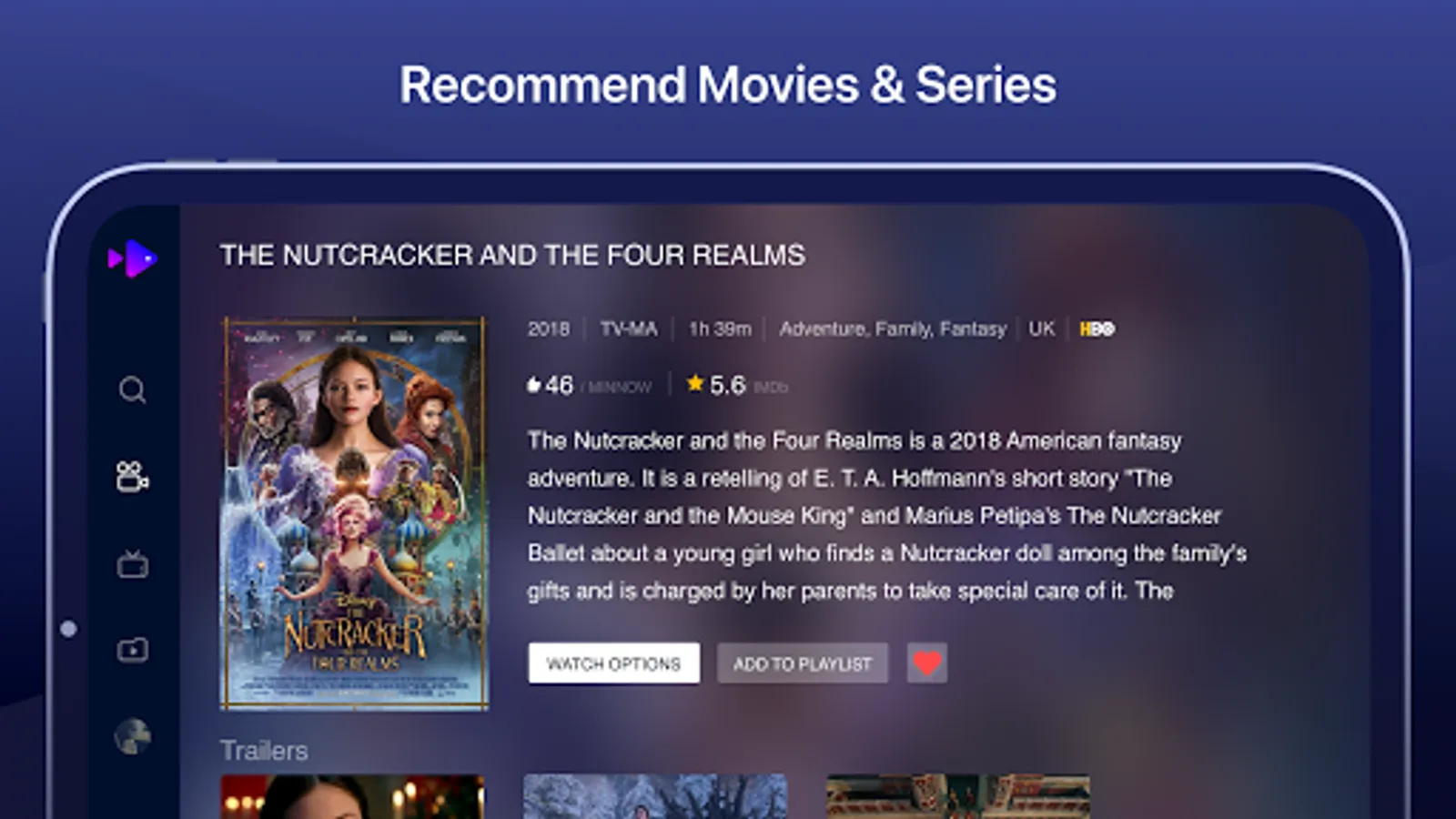This screenshot has height=819, width=1456.
Task: Click the profile avatar in sidebar
Action: pyautogui.click(x=132, y=736)
